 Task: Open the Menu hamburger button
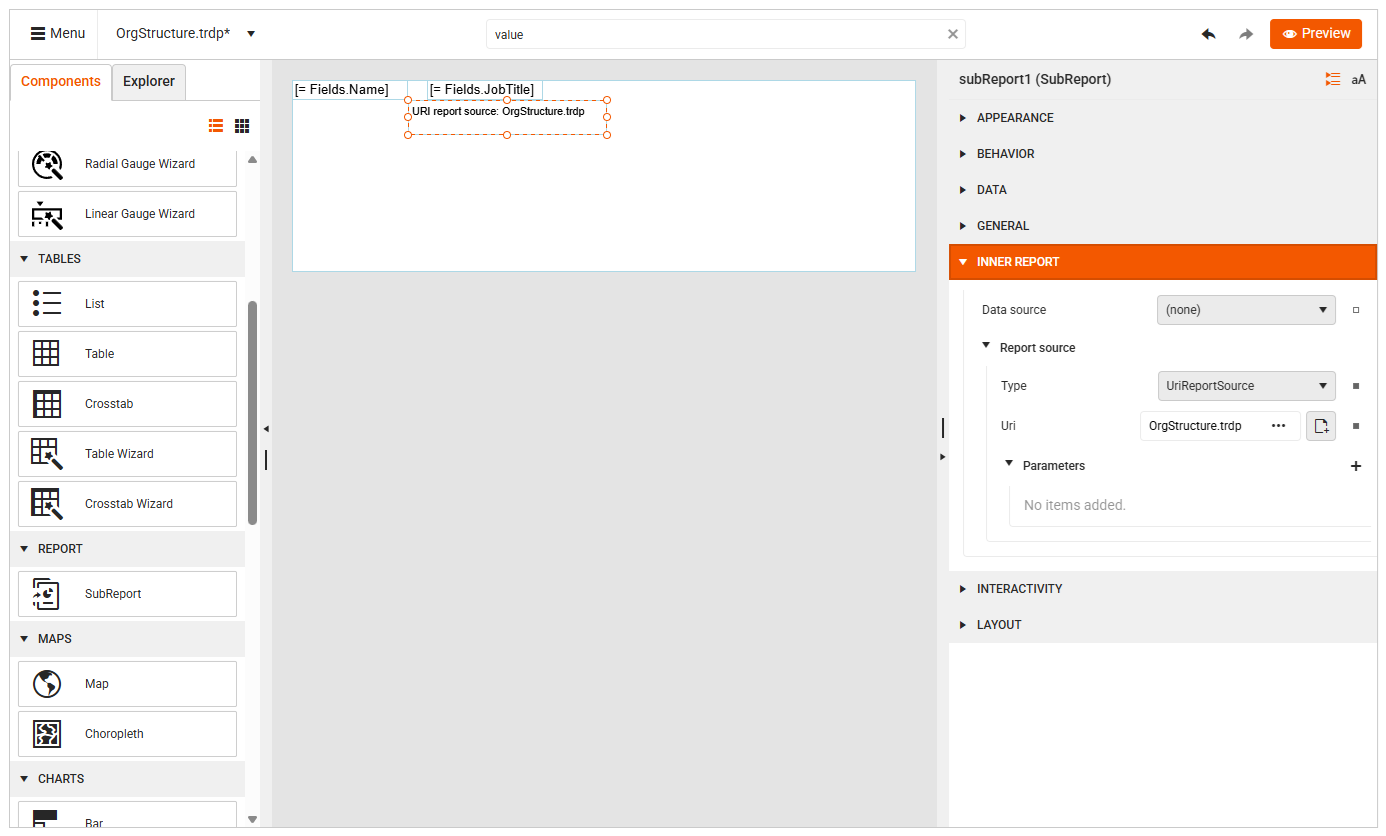(x=57, y=33)
